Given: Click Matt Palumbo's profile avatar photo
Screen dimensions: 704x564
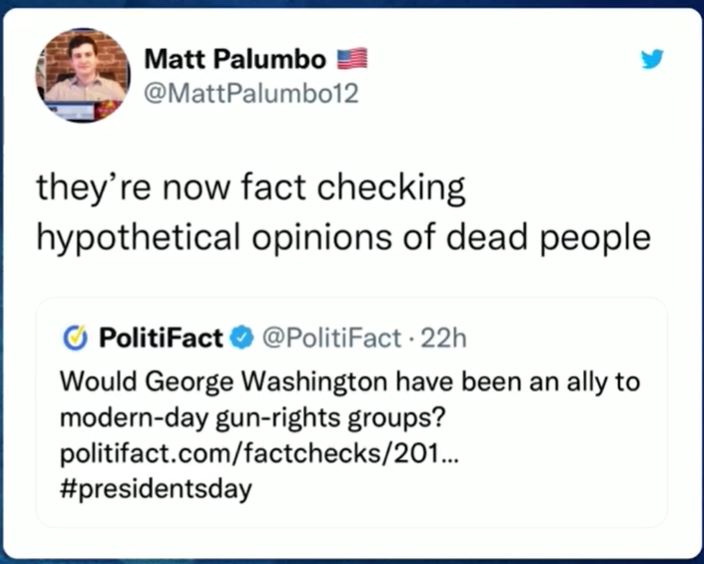Looking at the screenshot, I should point(83,75).
